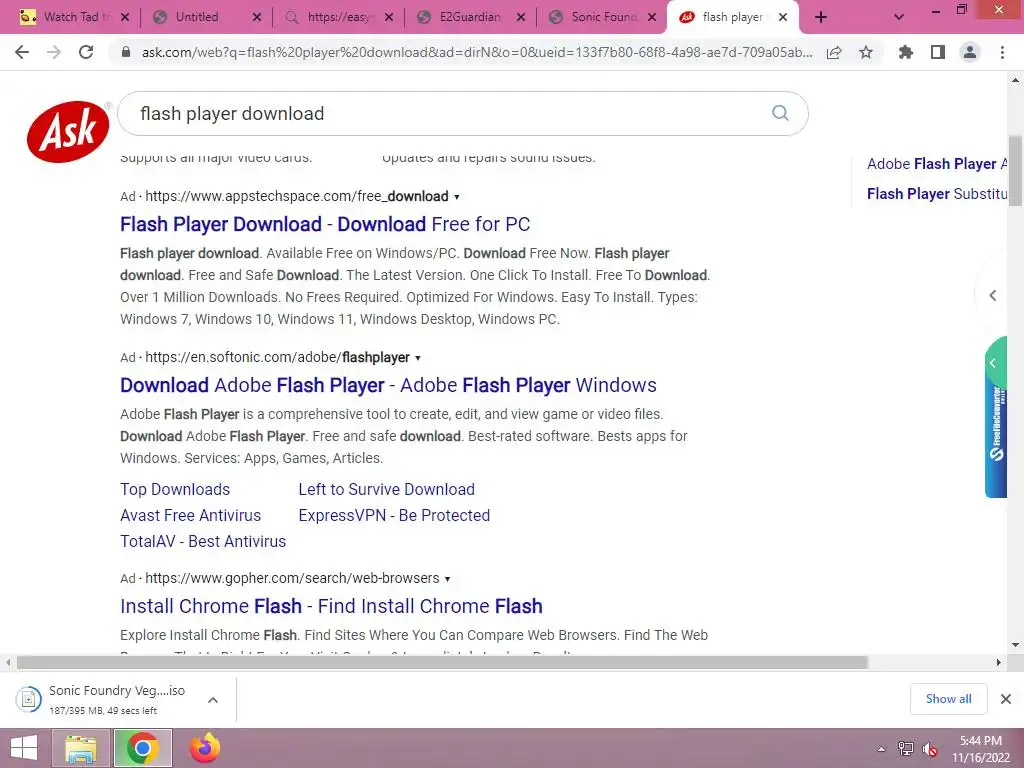Open download options caret for iso file

pyautogui.click(x=212, y=699)
